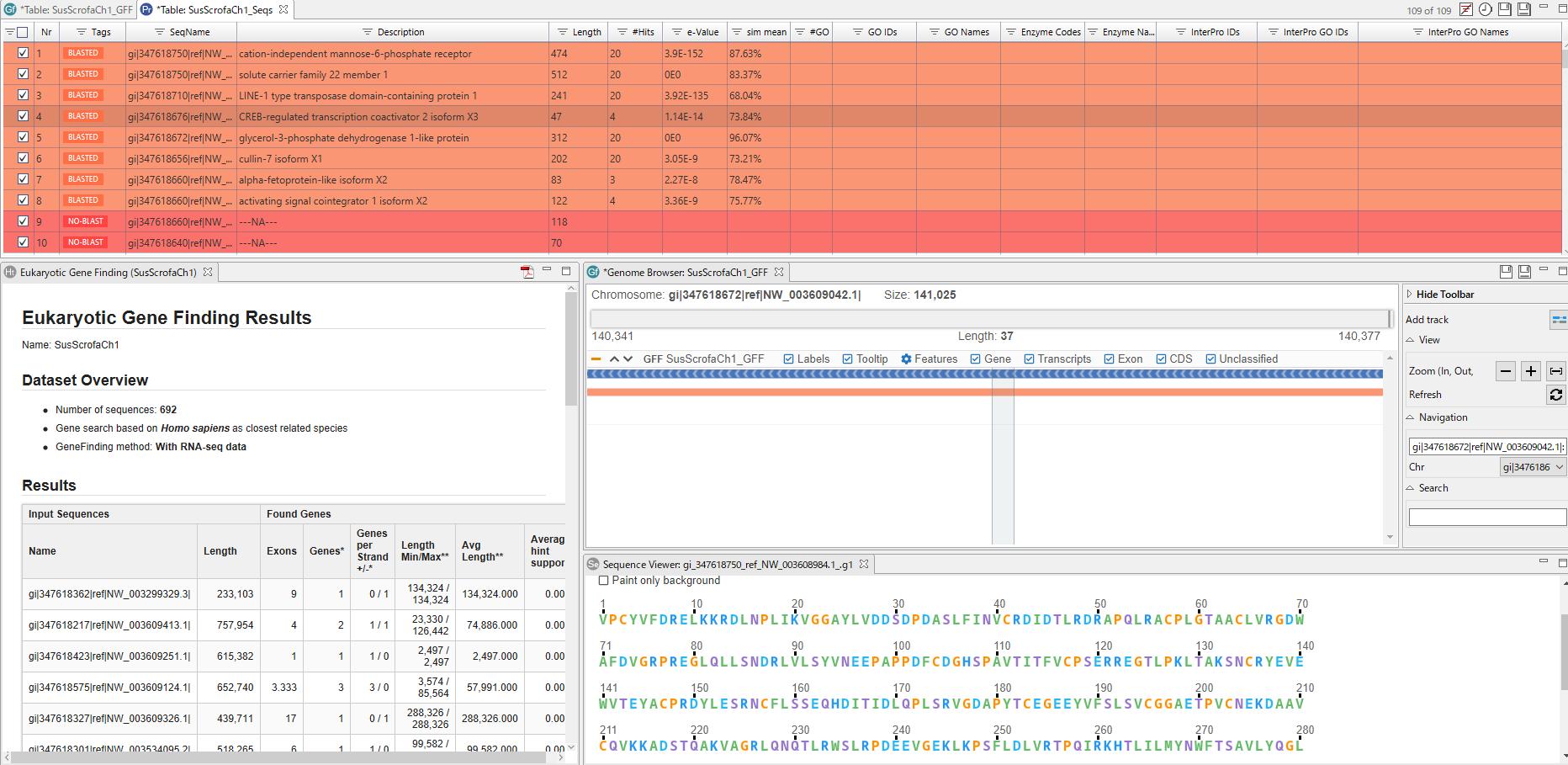Toggle the Transcripts checkbox on GFF track
The image size is (1568, 765).
tap(1029, 359)
